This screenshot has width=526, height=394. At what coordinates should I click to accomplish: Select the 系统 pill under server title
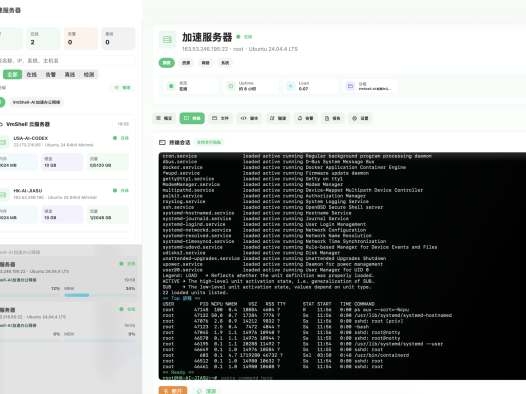coord(225,63)
